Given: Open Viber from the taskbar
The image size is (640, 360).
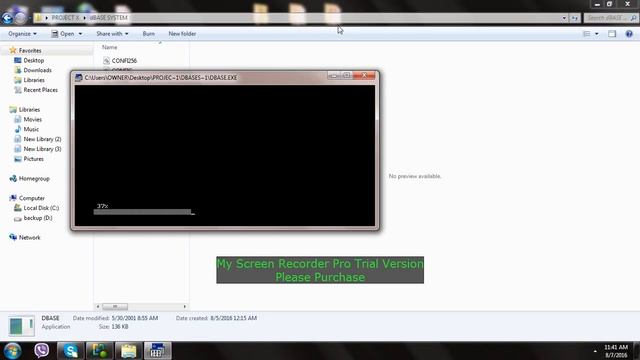Looking at the screenshot, I should click(41, 351).
